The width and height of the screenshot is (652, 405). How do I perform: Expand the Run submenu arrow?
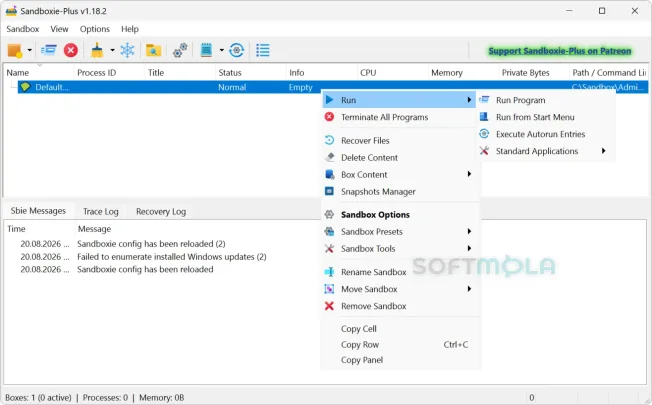[x=469, y=100]
